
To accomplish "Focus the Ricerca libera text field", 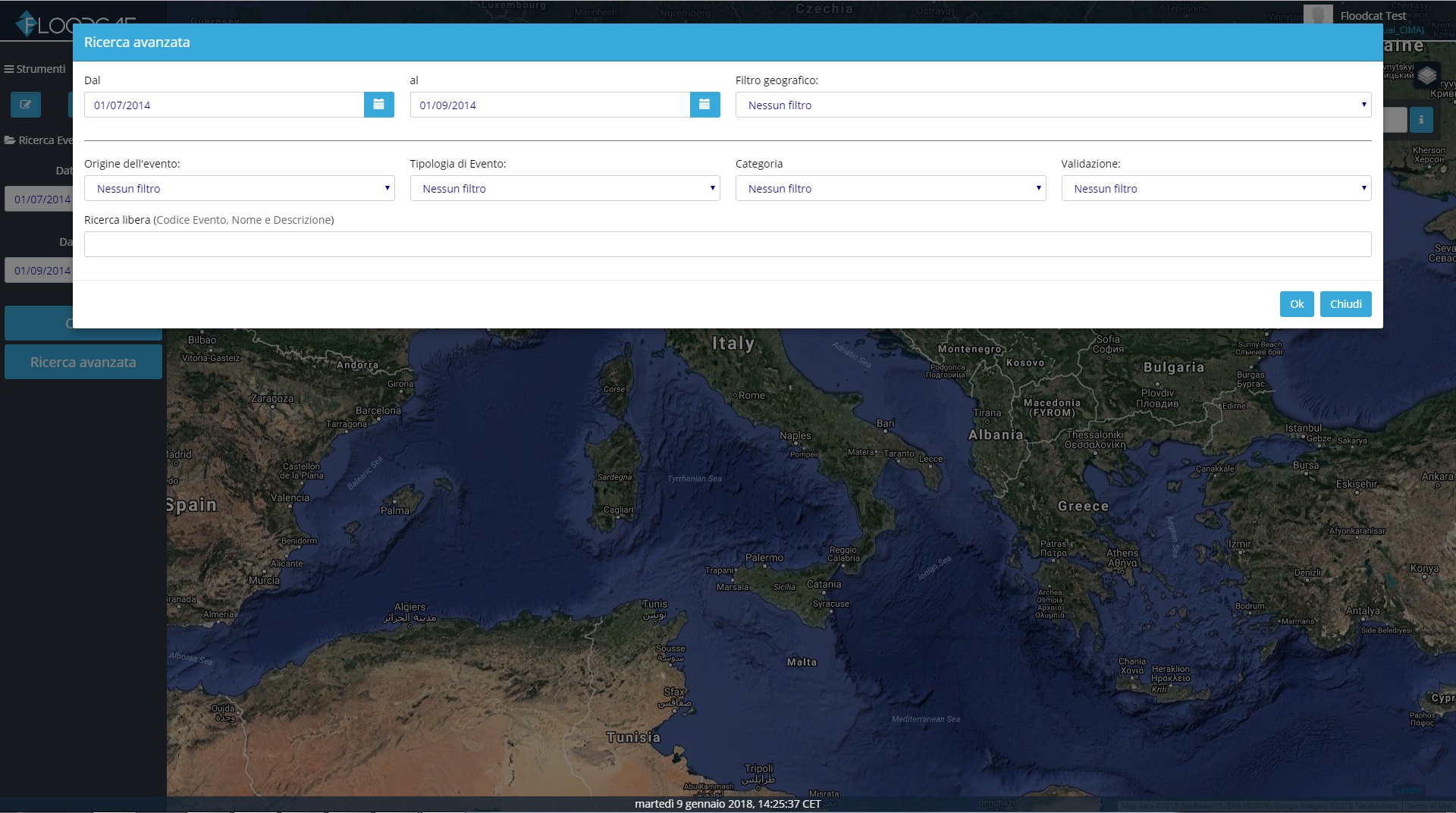I will point(727,244).
